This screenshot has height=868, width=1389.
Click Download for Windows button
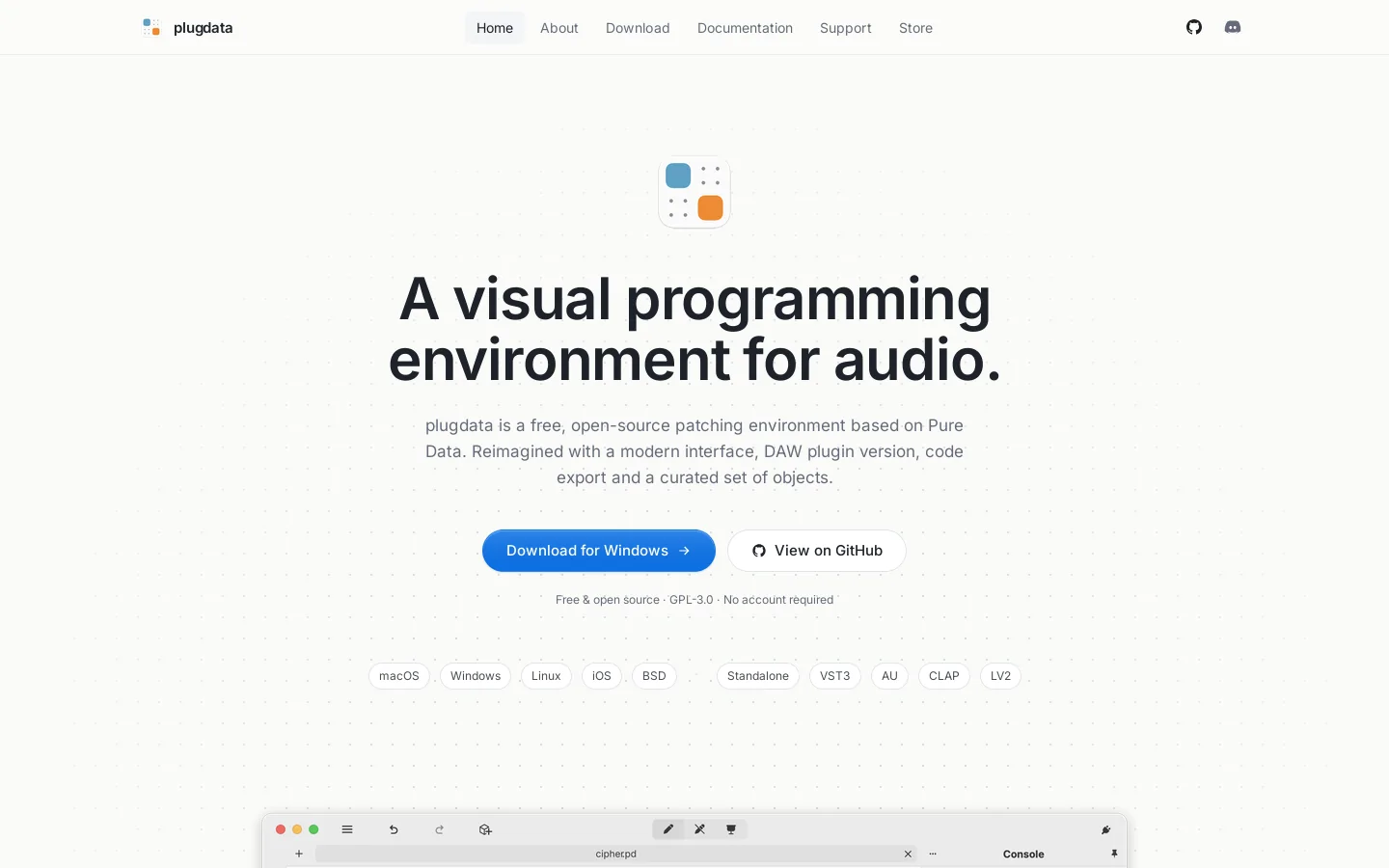click(x=599, y=551)
